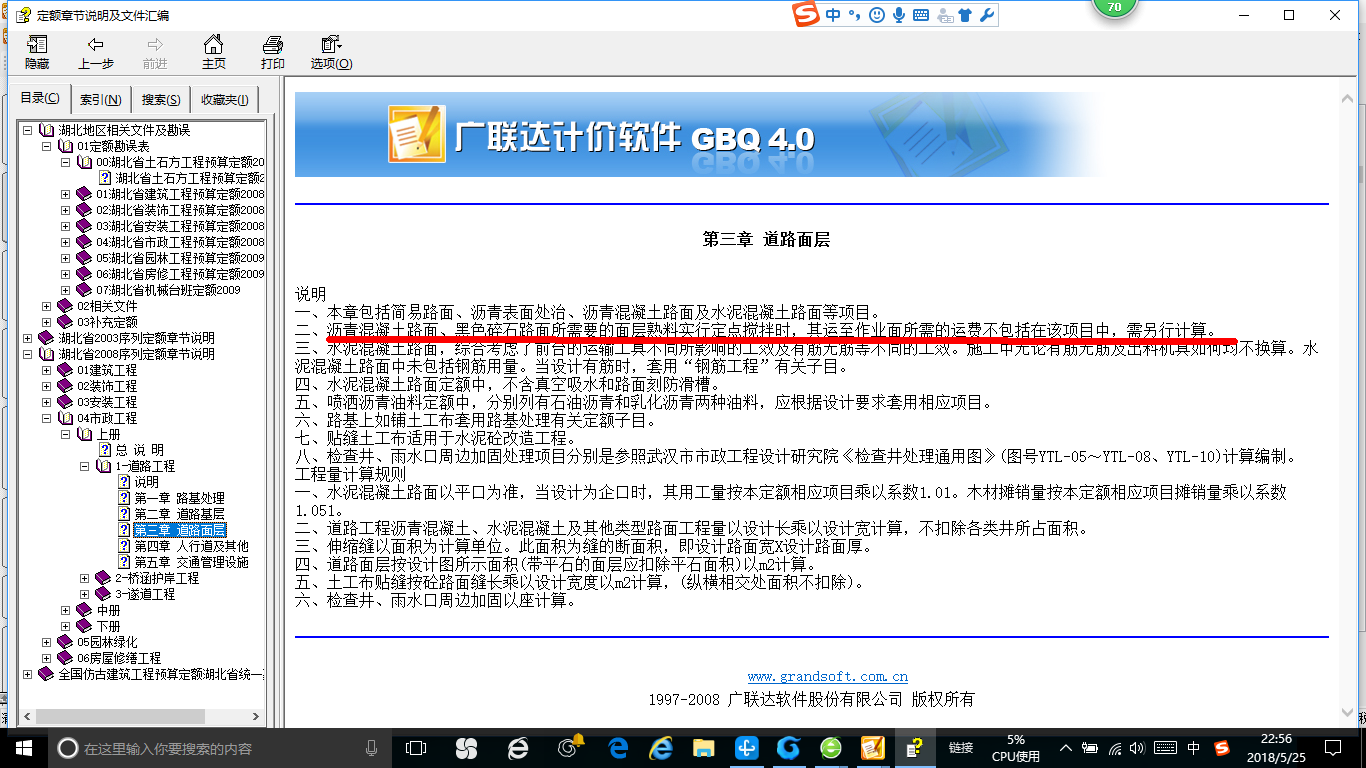
Task: Open the smiley emoji icon in Sogou bar
Action: [877, 15]
